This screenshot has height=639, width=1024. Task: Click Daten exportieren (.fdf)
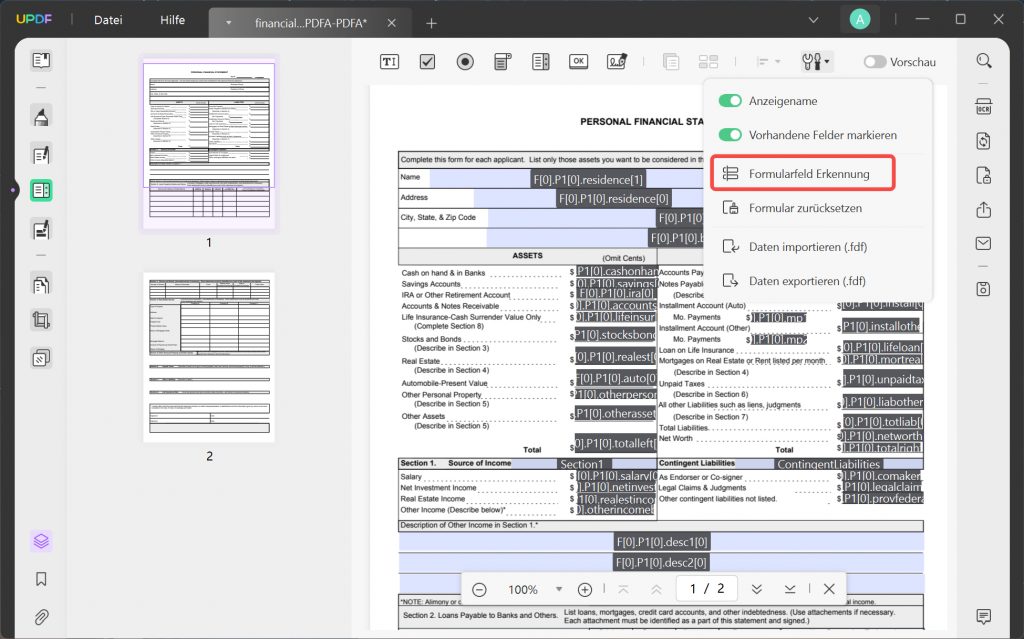click(806, 281)
